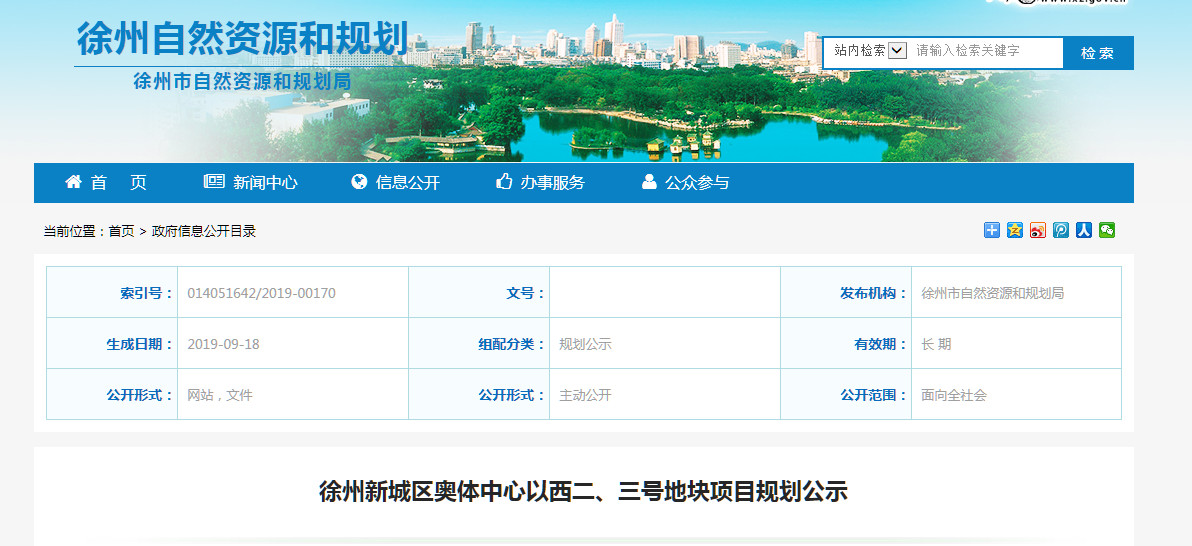Select disclosure form value 网站，文件

click(x=220, y=395)
